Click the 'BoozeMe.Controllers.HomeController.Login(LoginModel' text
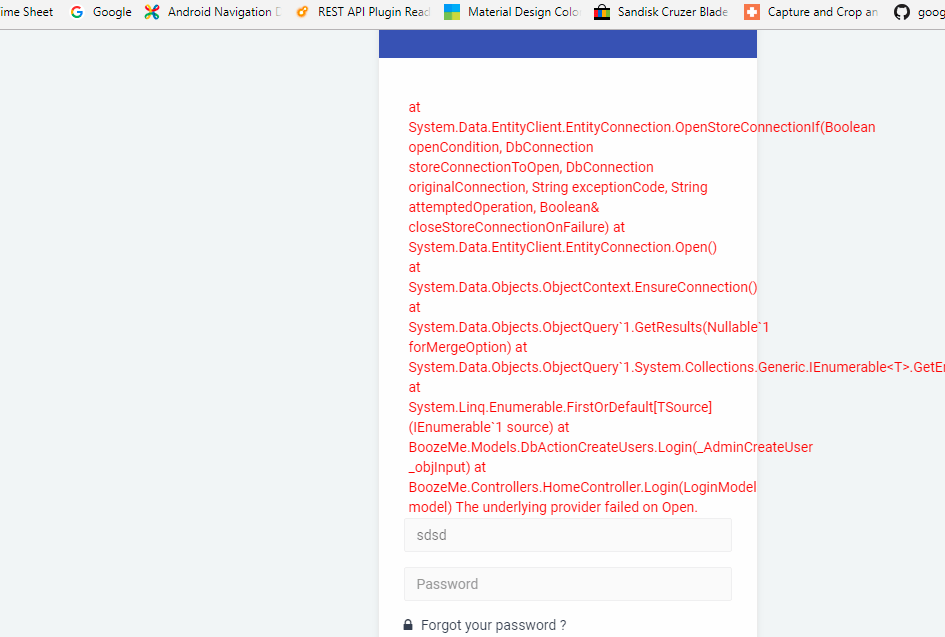 tap(582, 487)
